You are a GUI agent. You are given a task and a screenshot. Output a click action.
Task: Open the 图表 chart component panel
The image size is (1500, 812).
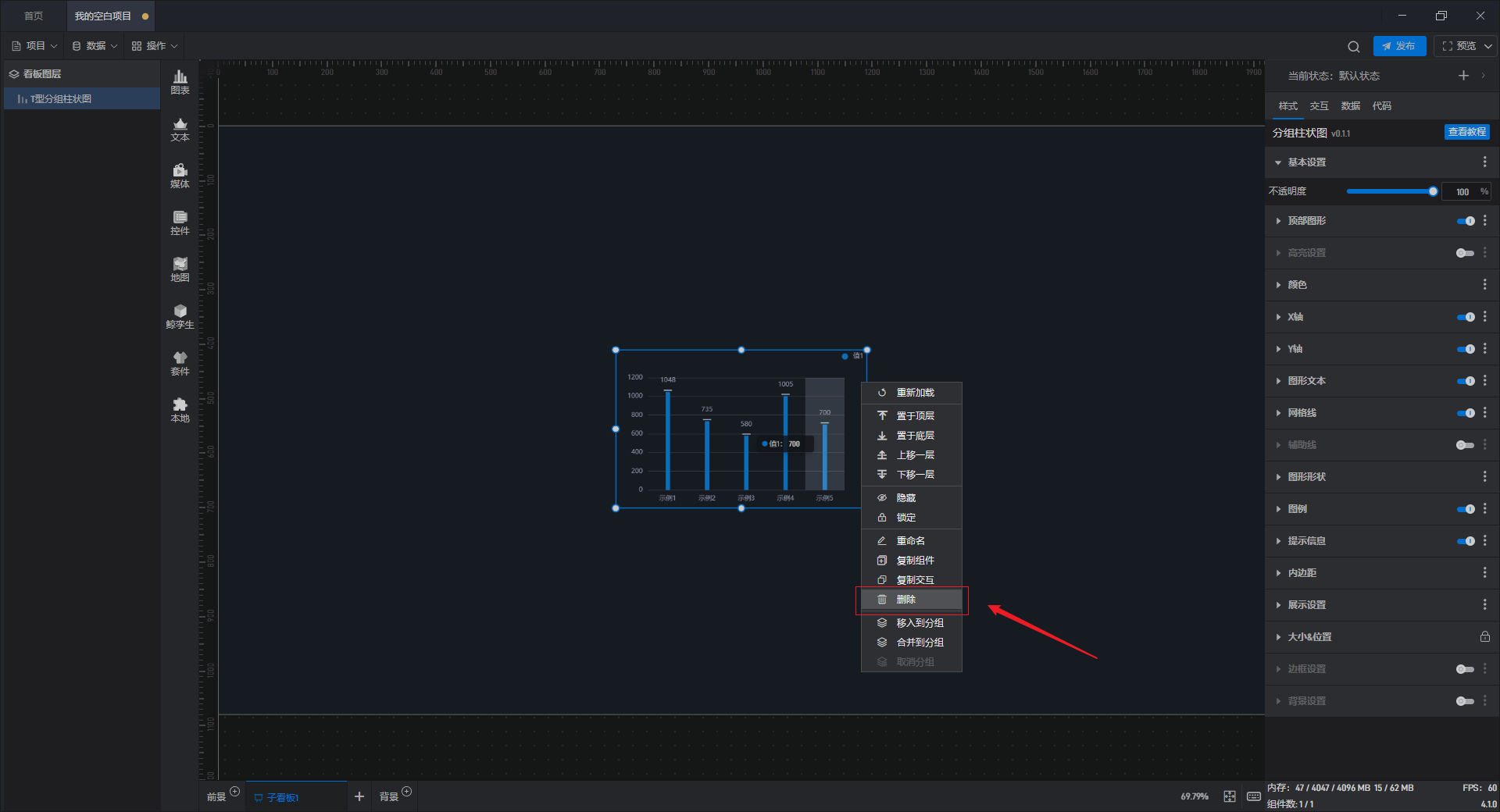pyautogui.click(x=180, y=82)
